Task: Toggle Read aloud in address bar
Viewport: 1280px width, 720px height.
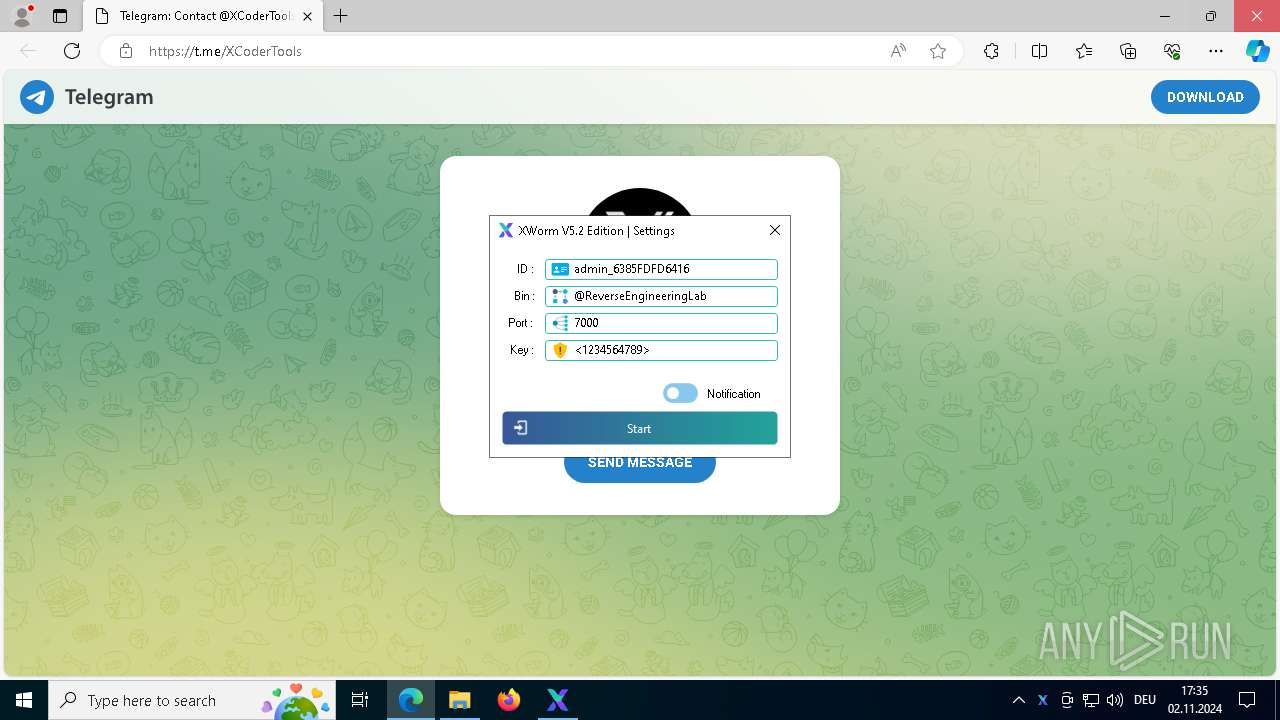Action: point(898,51)
